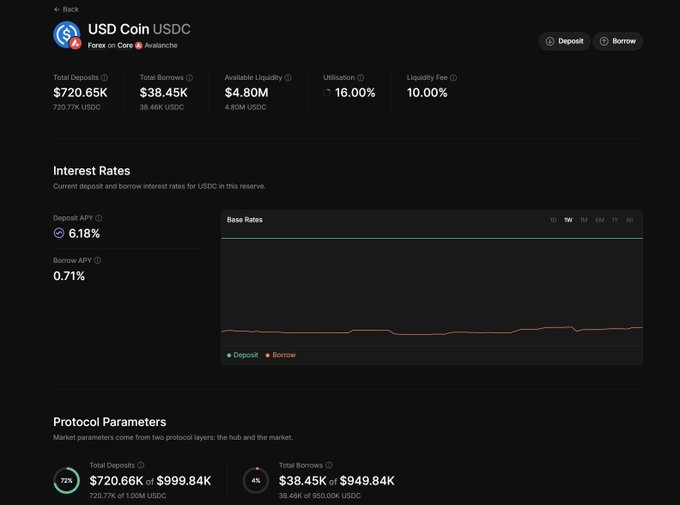Screen dimensions: 680x505
Task: Select the 1D chart range
Action: point(553,220)
